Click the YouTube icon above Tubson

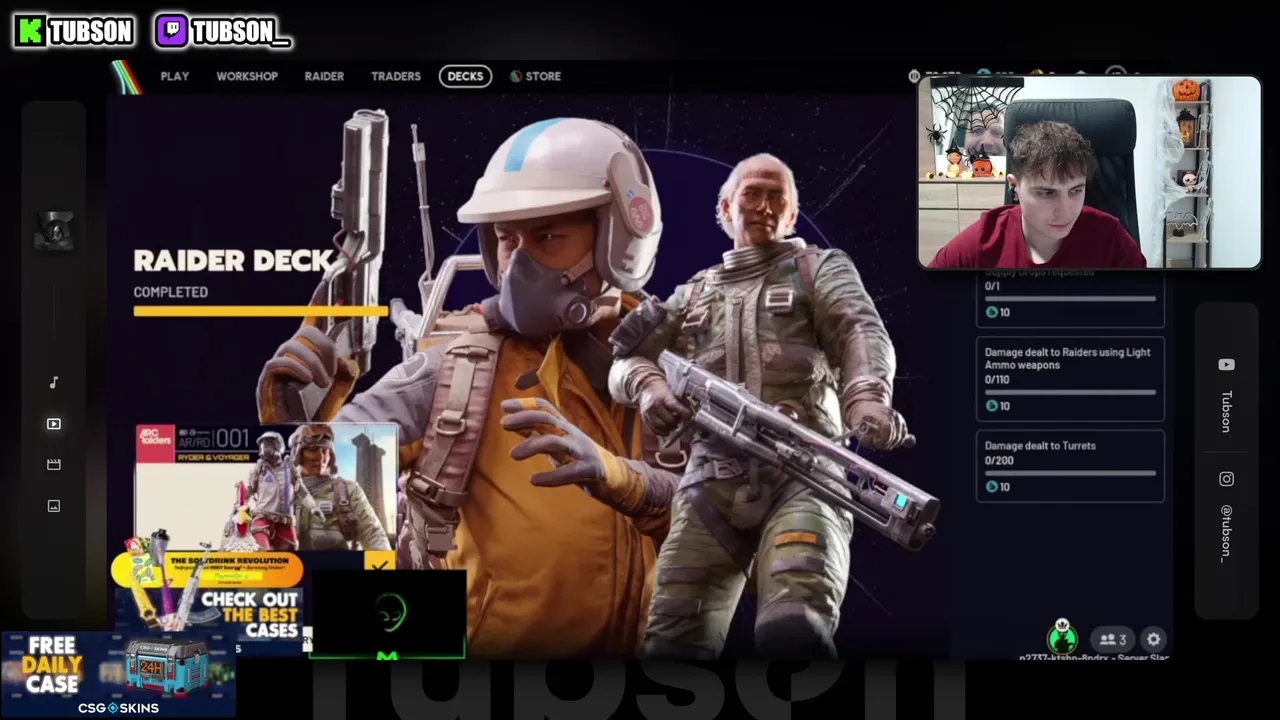[x=1226, y=365]
